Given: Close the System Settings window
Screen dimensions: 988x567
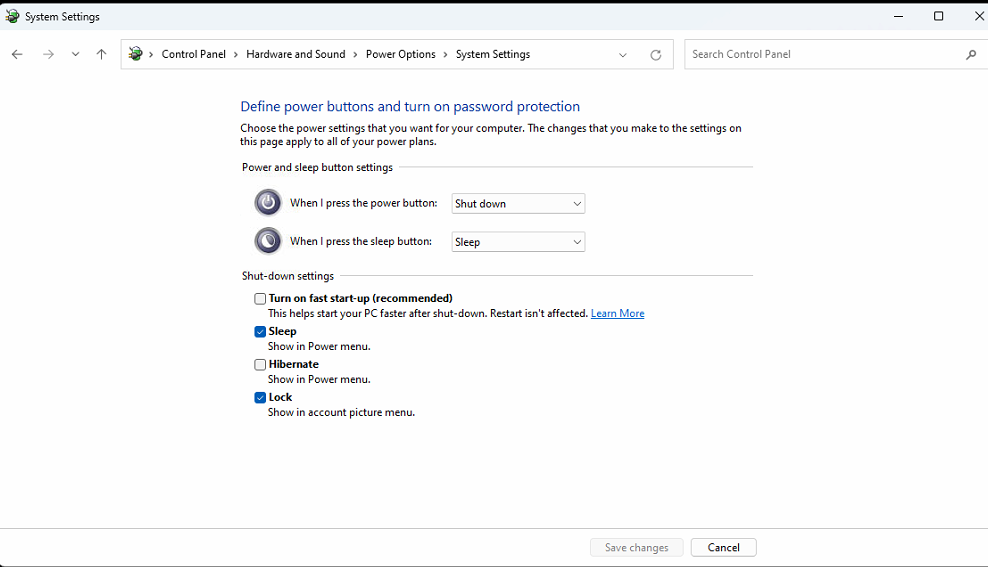Looking at the screenshot, I should [x=979, y=16].
